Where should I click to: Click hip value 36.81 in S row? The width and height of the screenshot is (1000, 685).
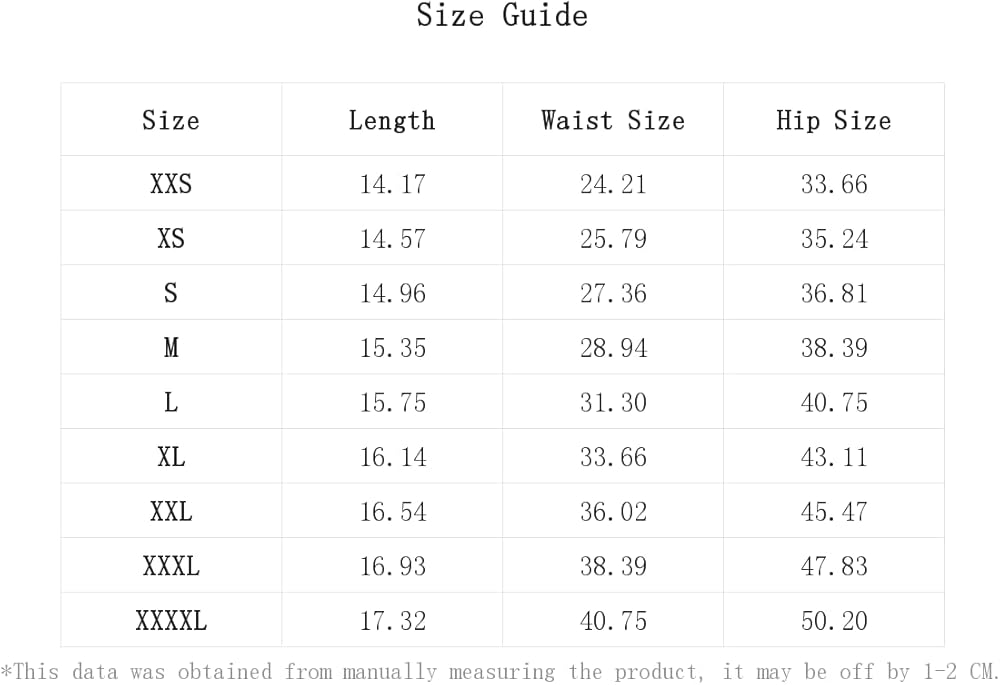[833, 293]
